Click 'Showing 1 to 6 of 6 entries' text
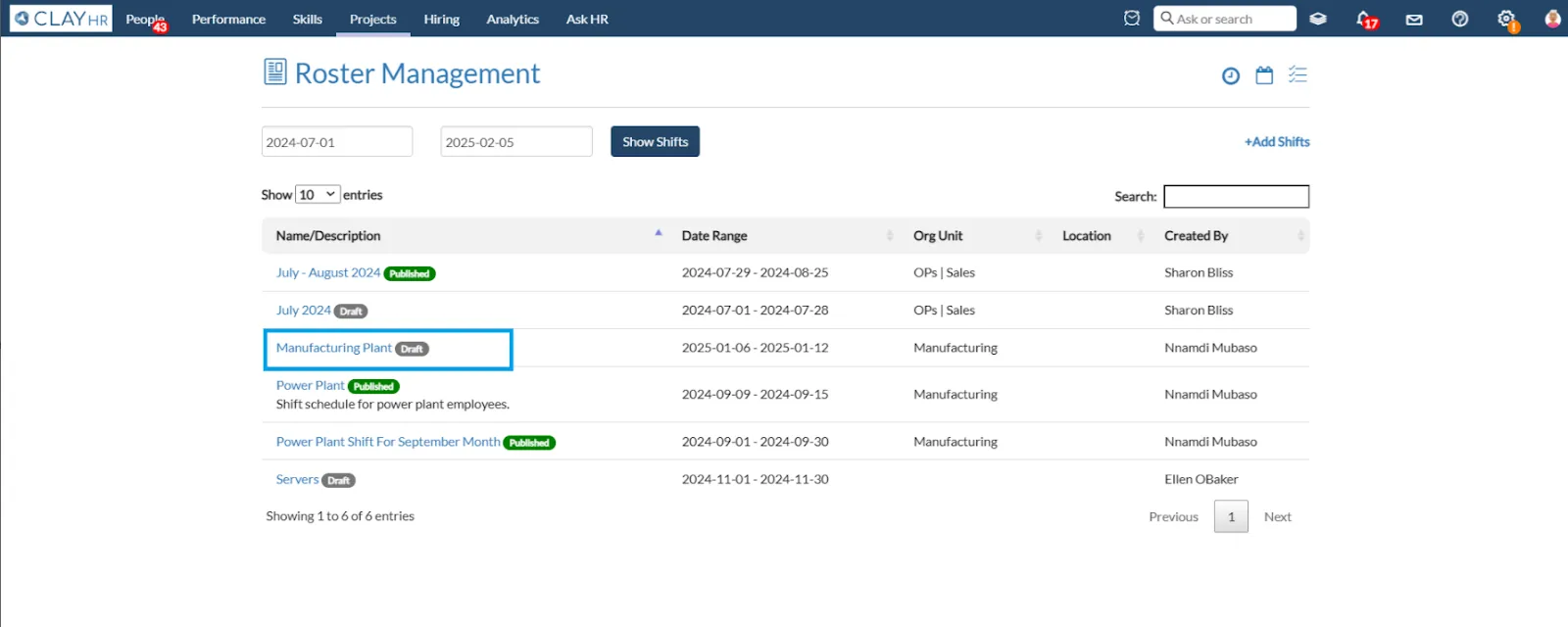 click(340, 516)
